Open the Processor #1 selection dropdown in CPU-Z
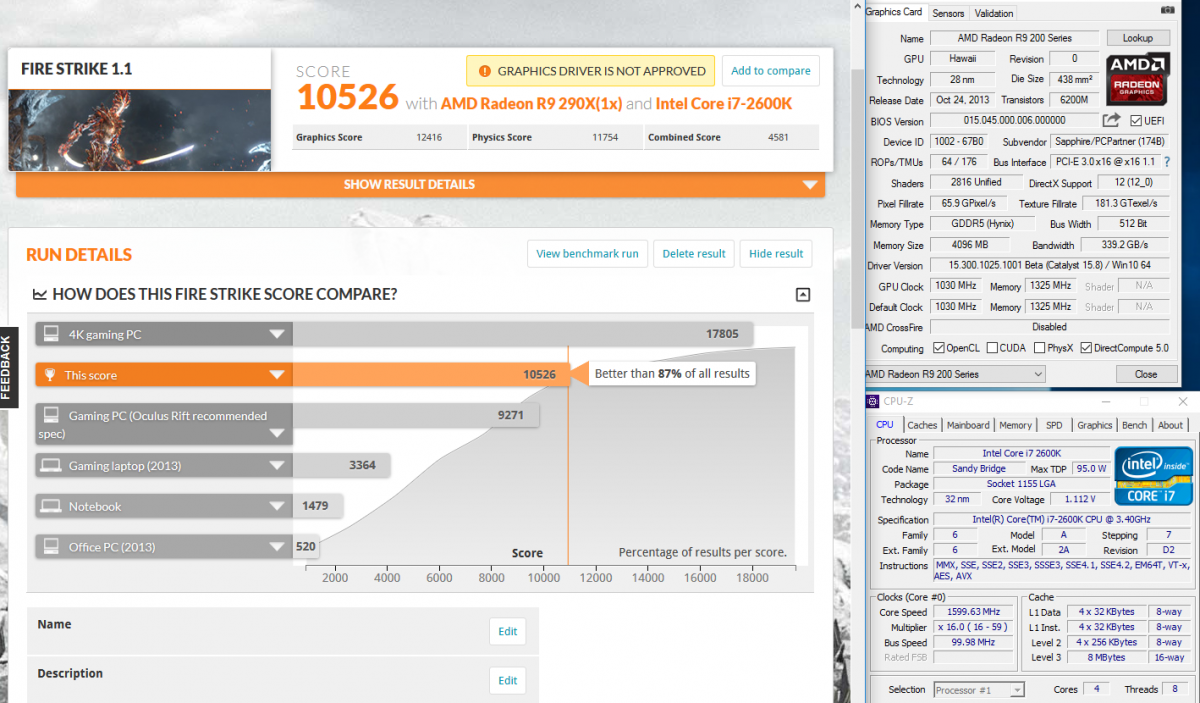 pyautogui.click(x=978, y=690)
